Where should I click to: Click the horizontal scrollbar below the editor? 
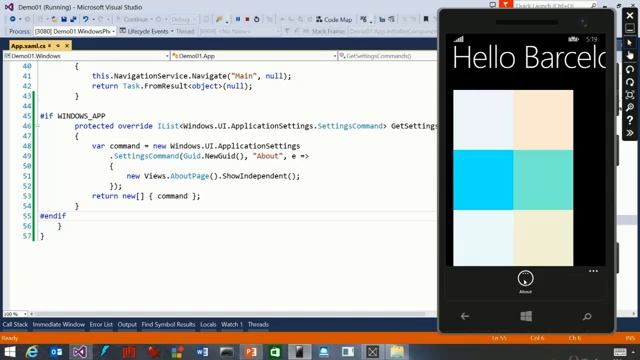(x=229, y=314)
